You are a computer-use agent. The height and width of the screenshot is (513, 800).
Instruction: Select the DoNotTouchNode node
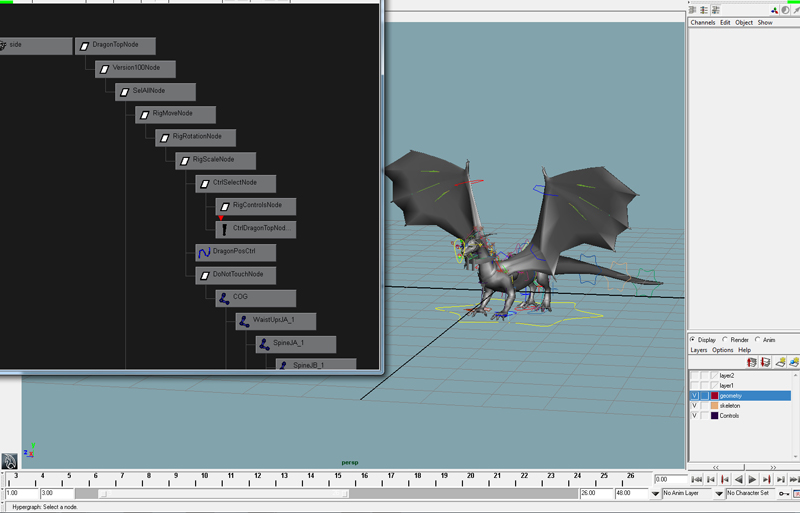(235, 275)
